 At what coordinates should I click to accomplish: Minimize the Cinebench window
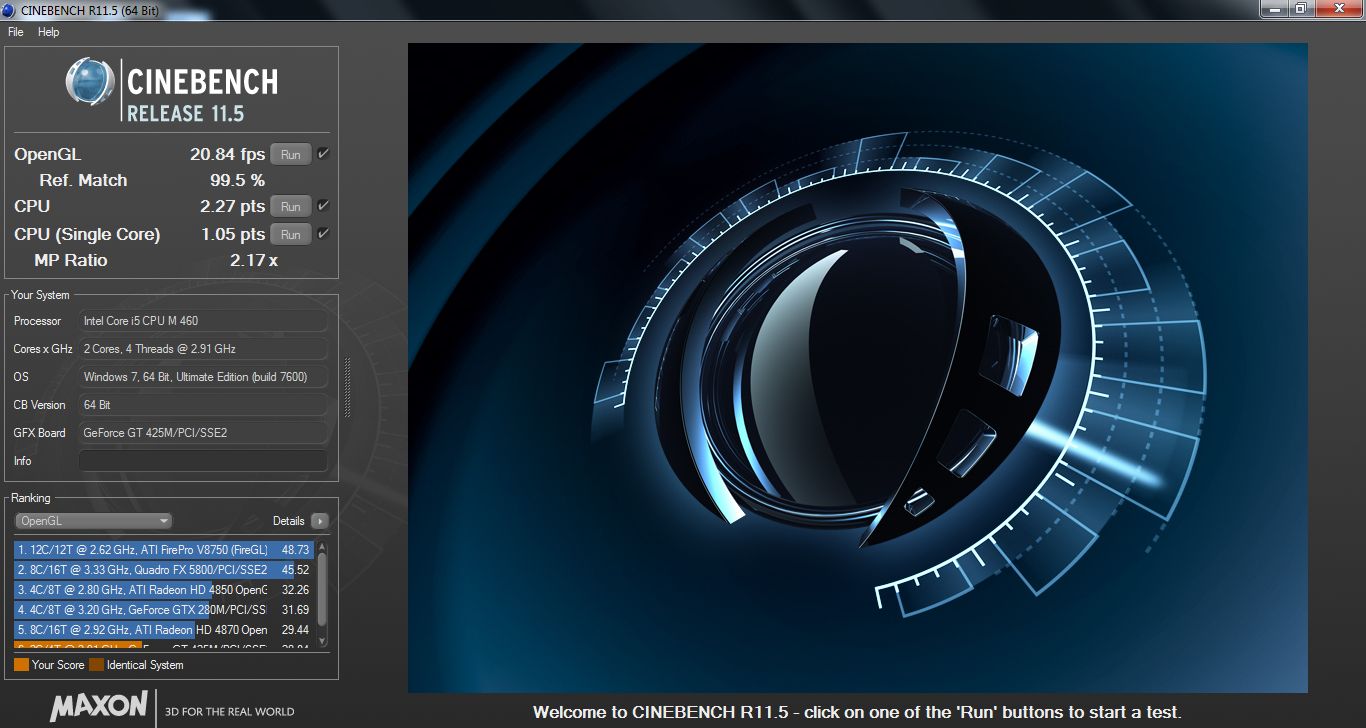[x=1275, y=8]
